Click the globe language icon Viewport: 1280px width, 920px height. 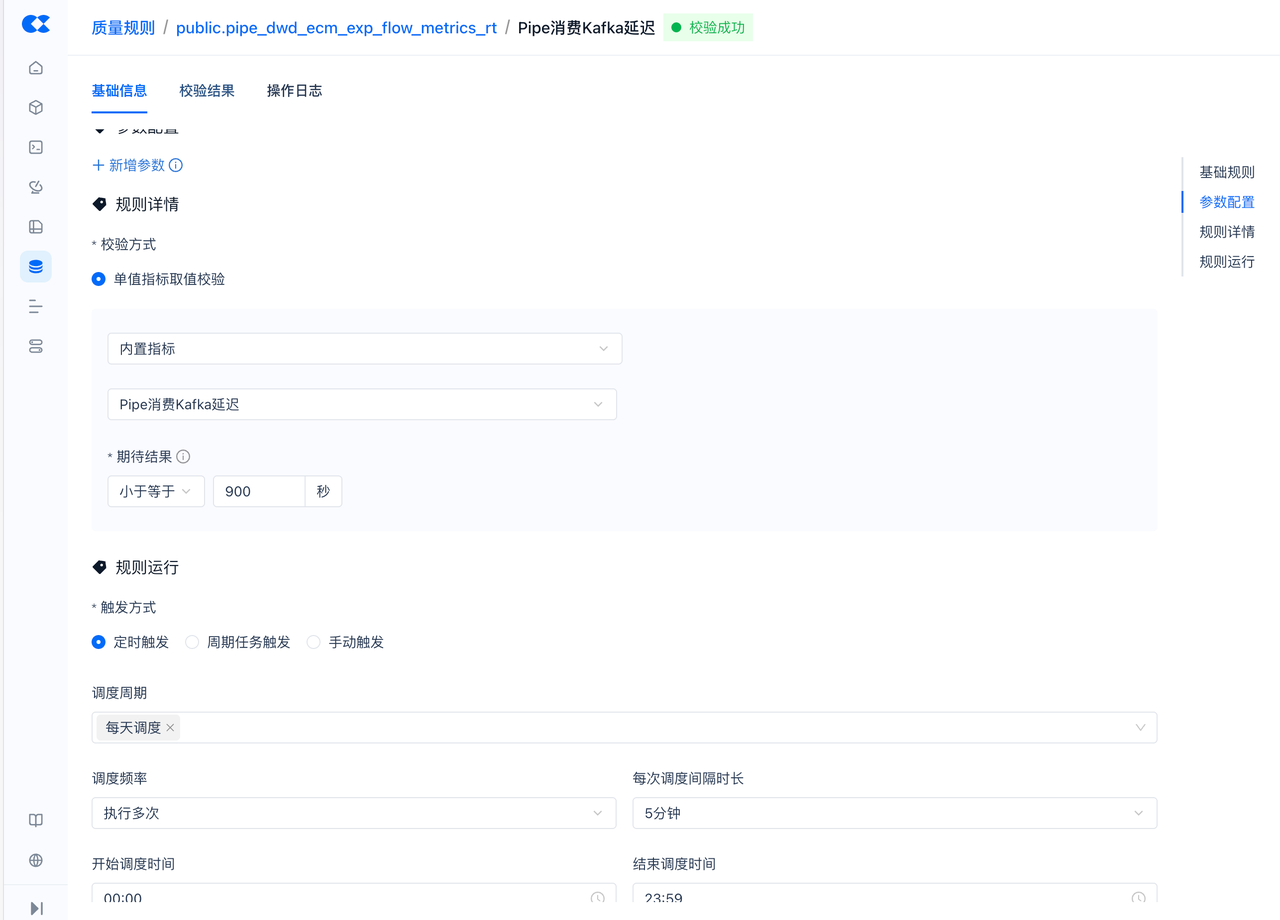click(x=36, y=860)
